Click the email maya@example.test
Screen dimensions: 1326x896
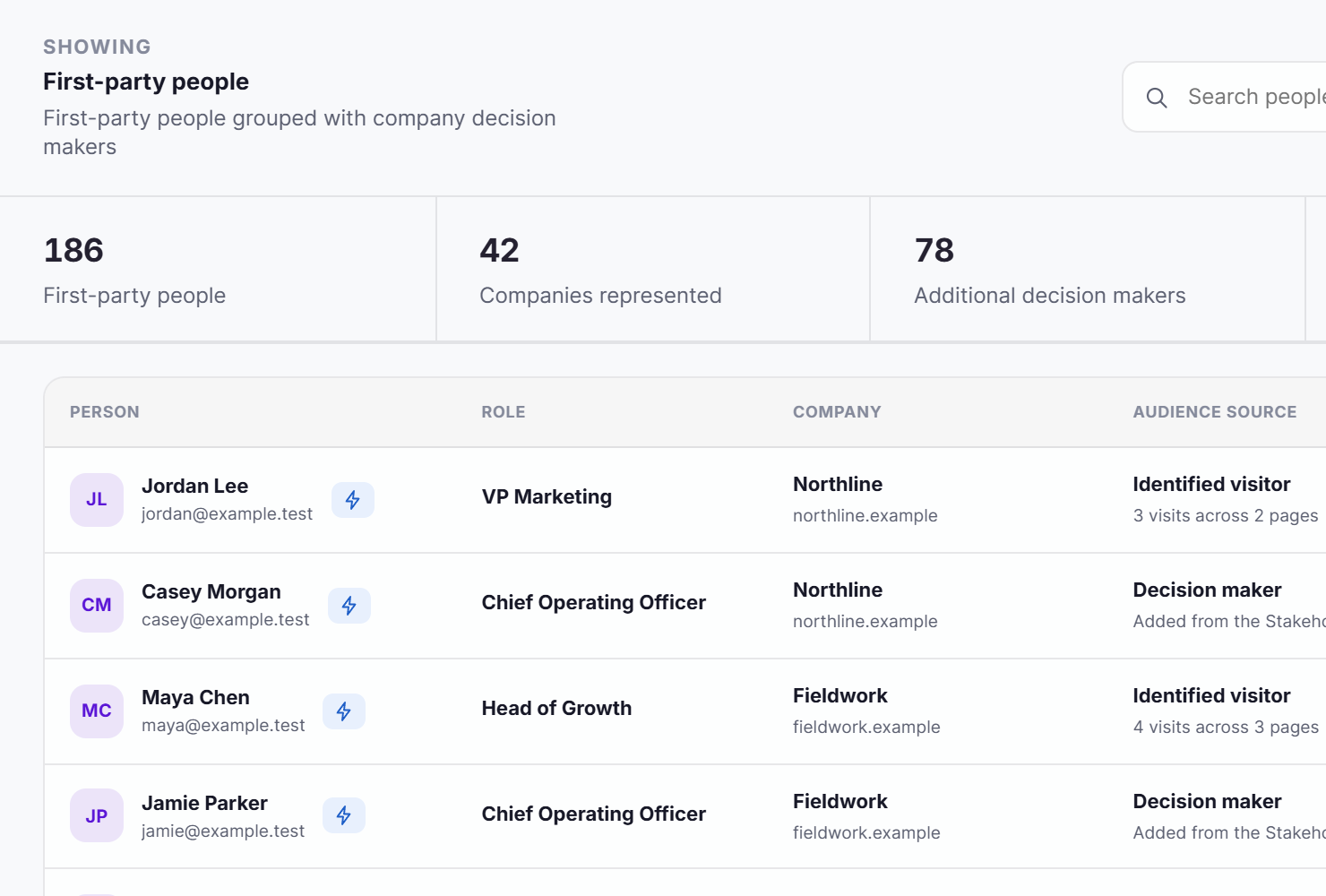(223, 726)
